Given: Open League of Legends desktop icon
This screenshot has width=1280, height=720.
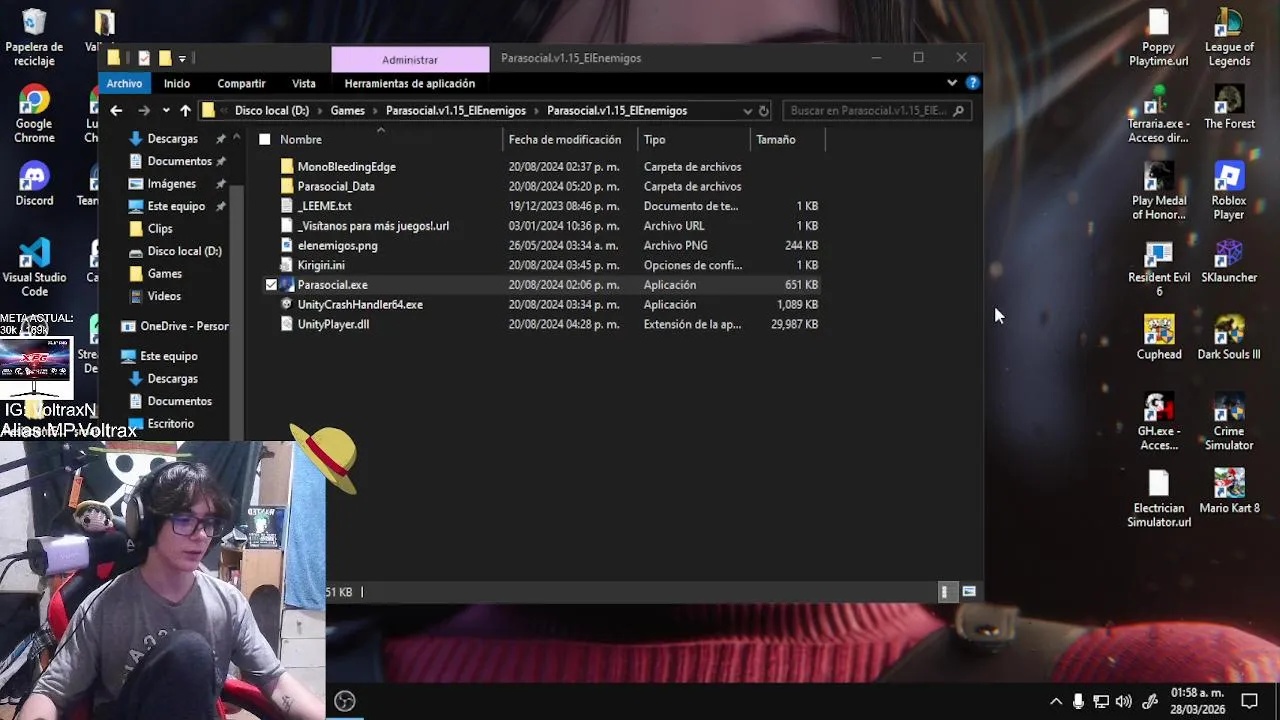Looking at the screenshot, I should click(x=1228, y=38).
